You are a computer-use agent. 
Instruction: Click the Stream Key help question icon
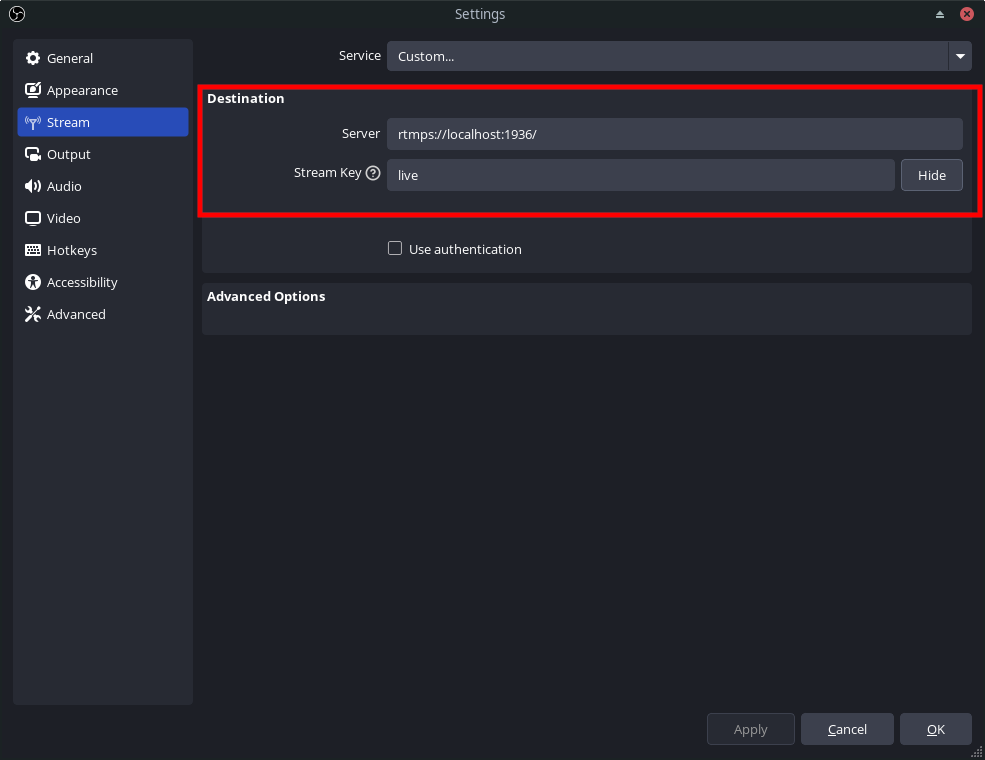click(373, 173)
